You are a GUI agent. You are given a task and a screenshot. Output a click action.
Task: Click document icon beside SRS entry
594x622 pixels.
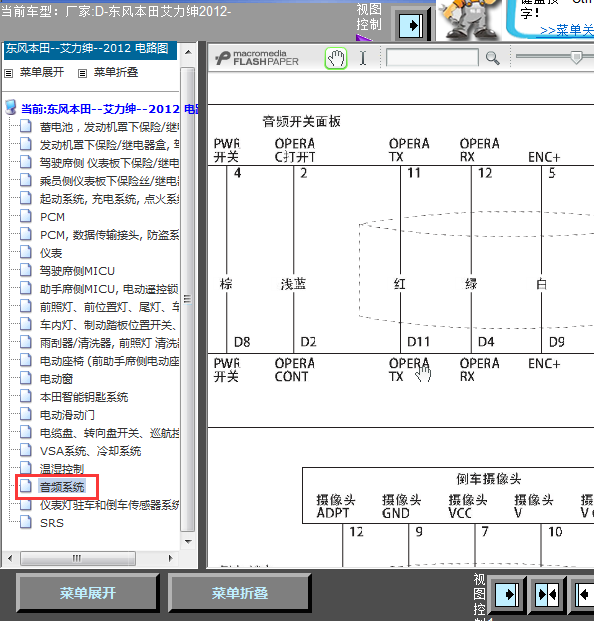click(x=26, y=522)
